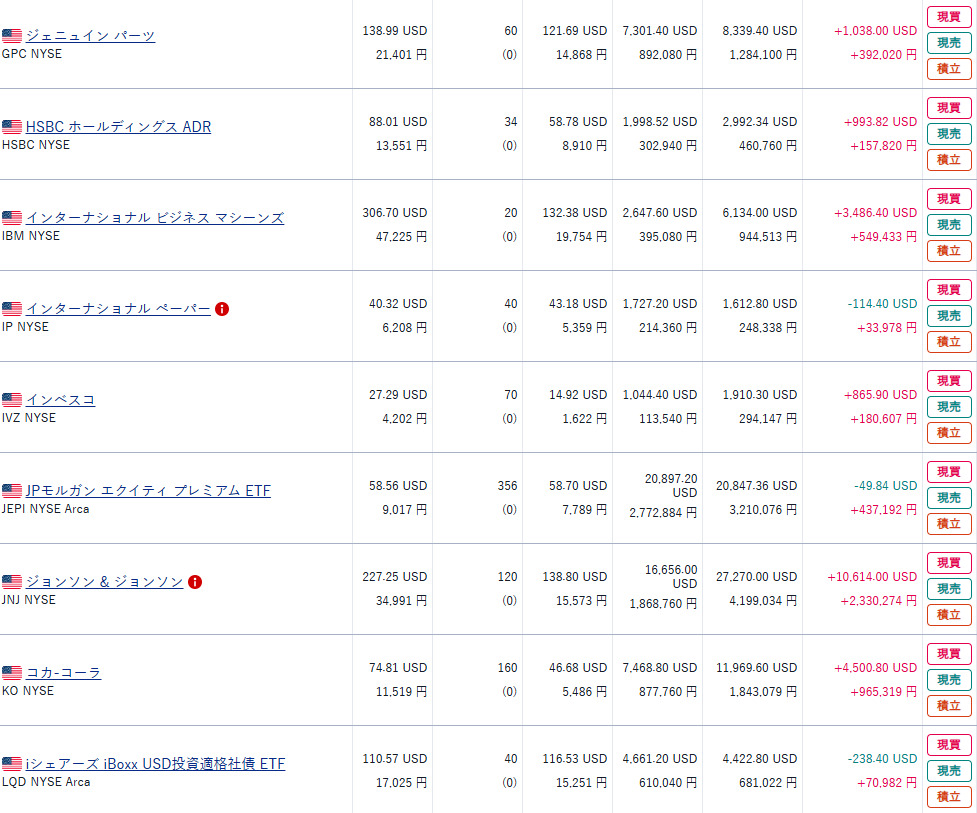Open the コカ-コーラ stock details link
This screenshot has height=813, width=977.
(63, 673)
